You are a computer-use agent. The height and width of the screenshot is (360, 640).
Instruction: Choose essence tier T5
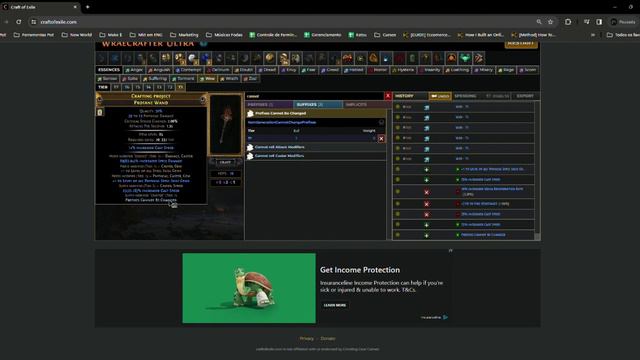(x=138, y=87)
